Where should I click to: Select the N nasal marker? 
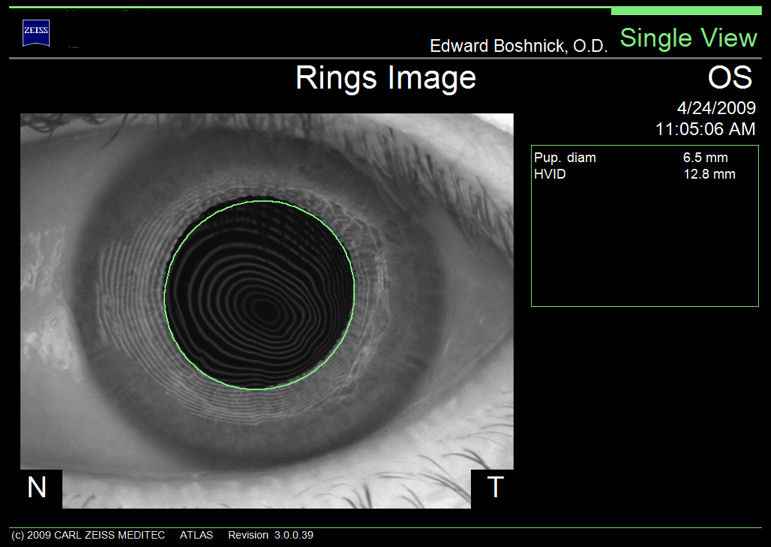coord(37,487)
